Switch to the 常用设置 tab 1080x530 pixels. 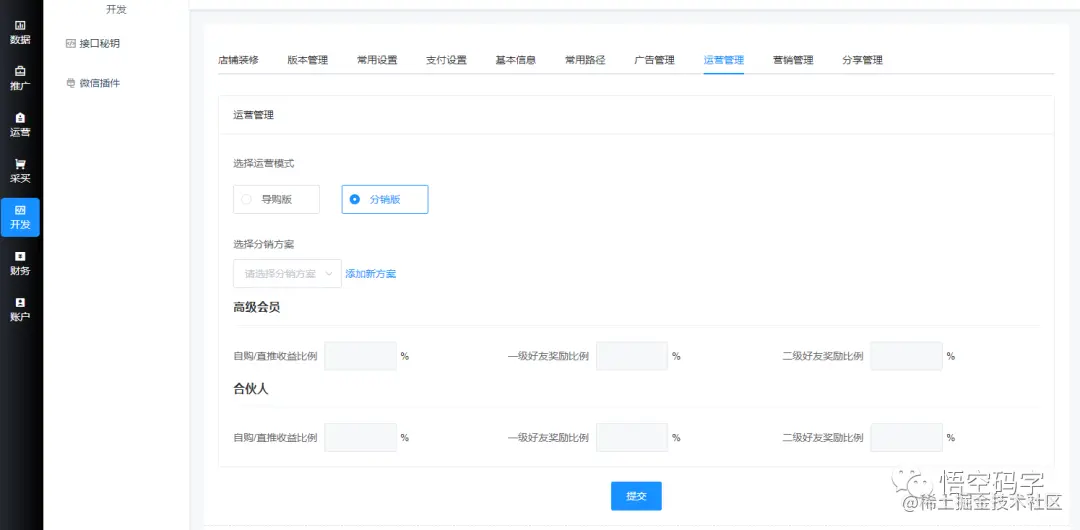point(377,60)
